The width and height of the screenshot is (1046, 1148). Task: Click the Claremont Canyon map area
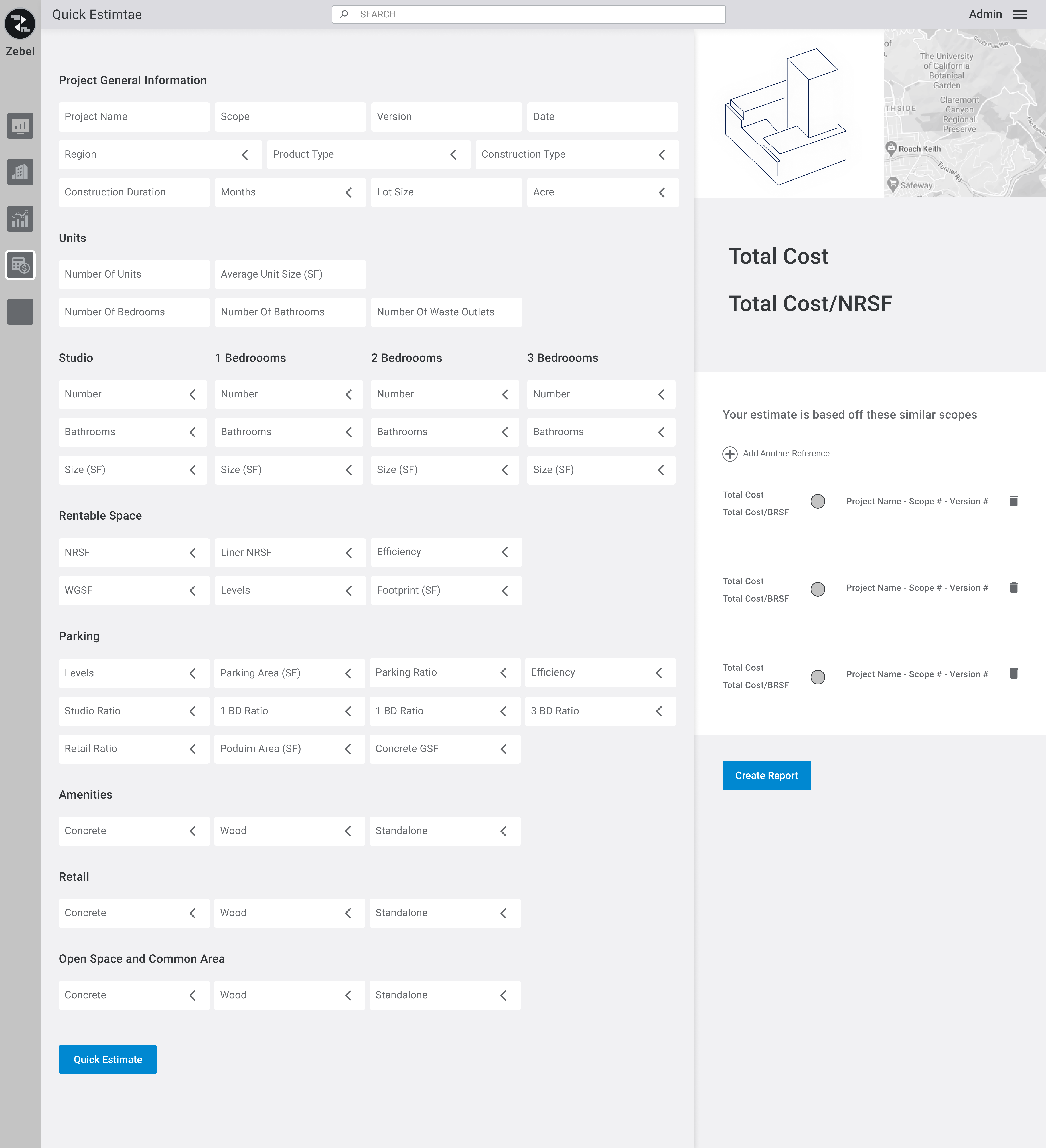click(x=959, y=114)
